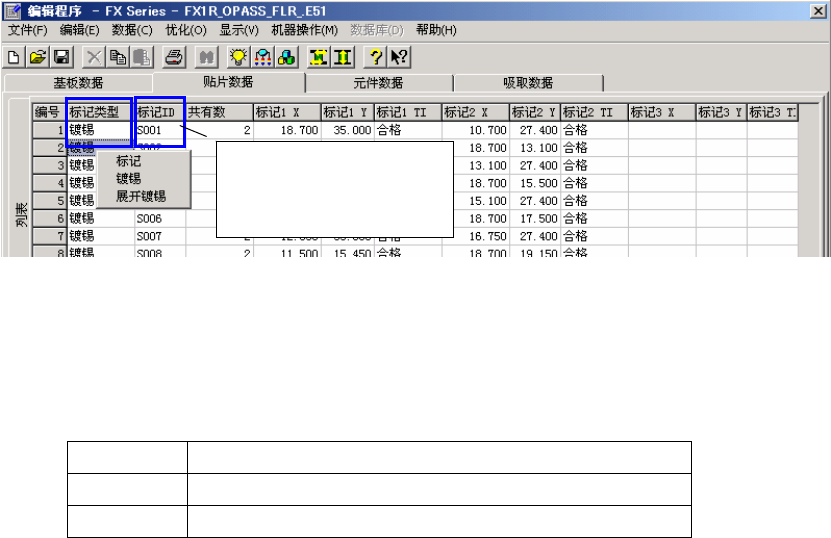Switch to the 基板数据 tab
This screenshot has width=831, height=538.
78,83
